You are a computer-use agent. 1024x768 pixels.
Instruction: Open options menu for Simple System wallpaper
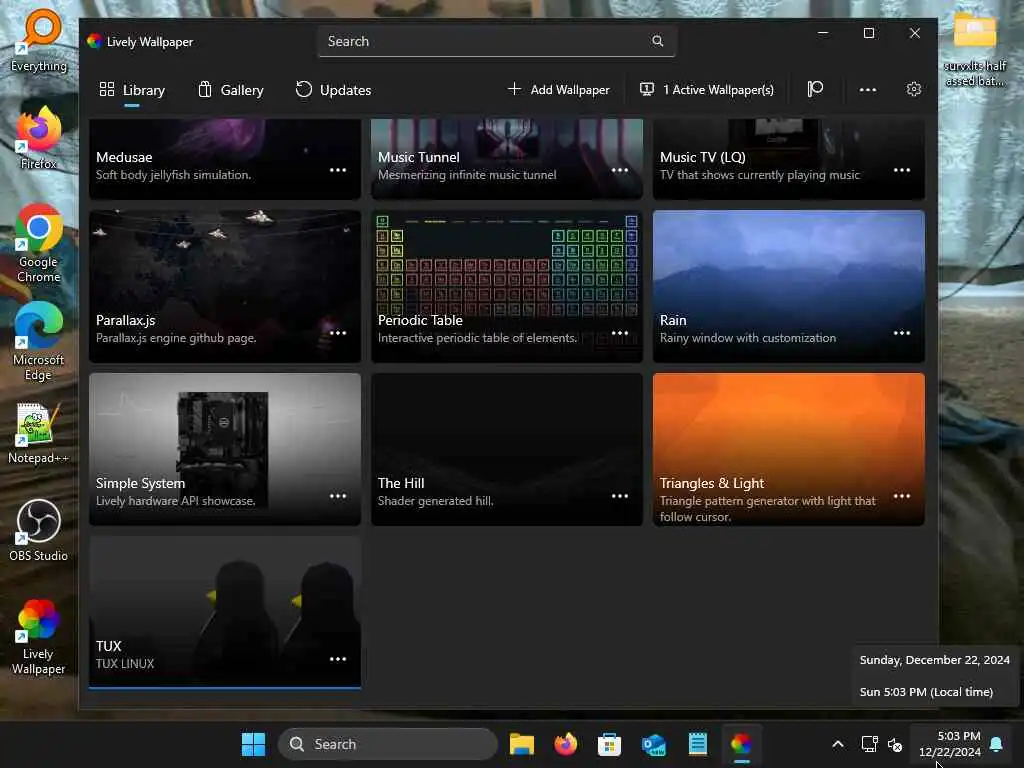coord(338,496)
